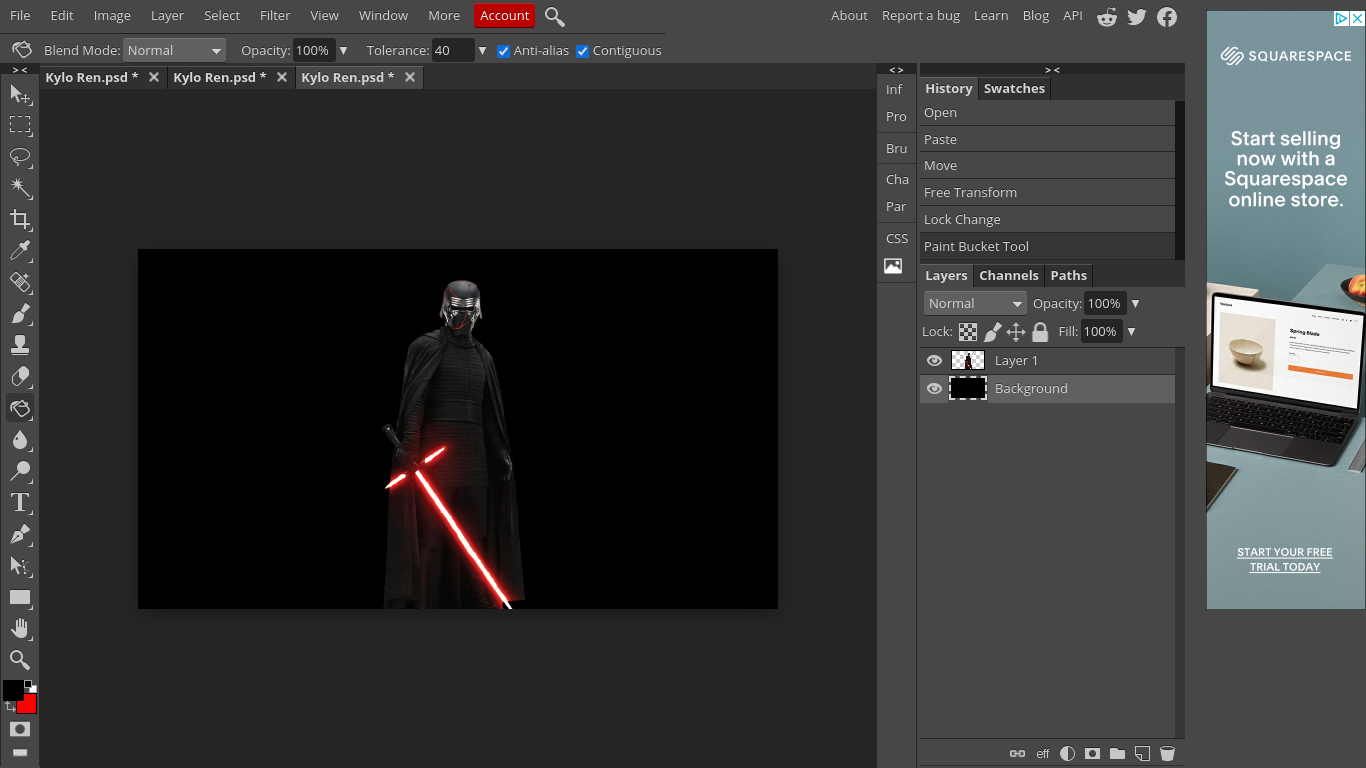Disable the Anti-alias checkbox
This screenshot has width=1366, height=768.
pyautogui.click(x=504, y=51)
